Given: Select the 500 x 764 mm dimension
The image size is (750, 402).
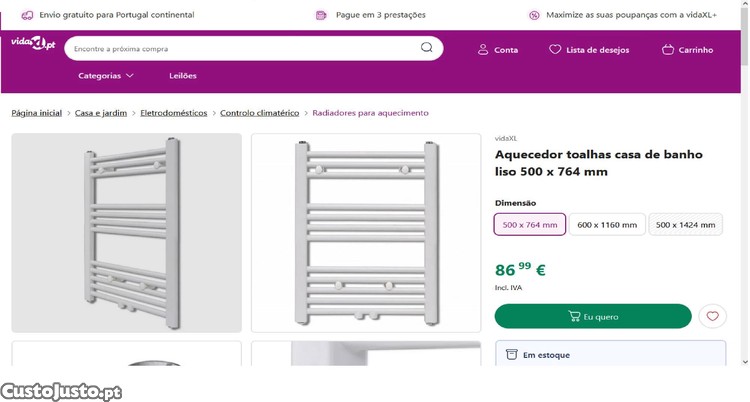Looking at the screenshot, I should coord(529,225).
